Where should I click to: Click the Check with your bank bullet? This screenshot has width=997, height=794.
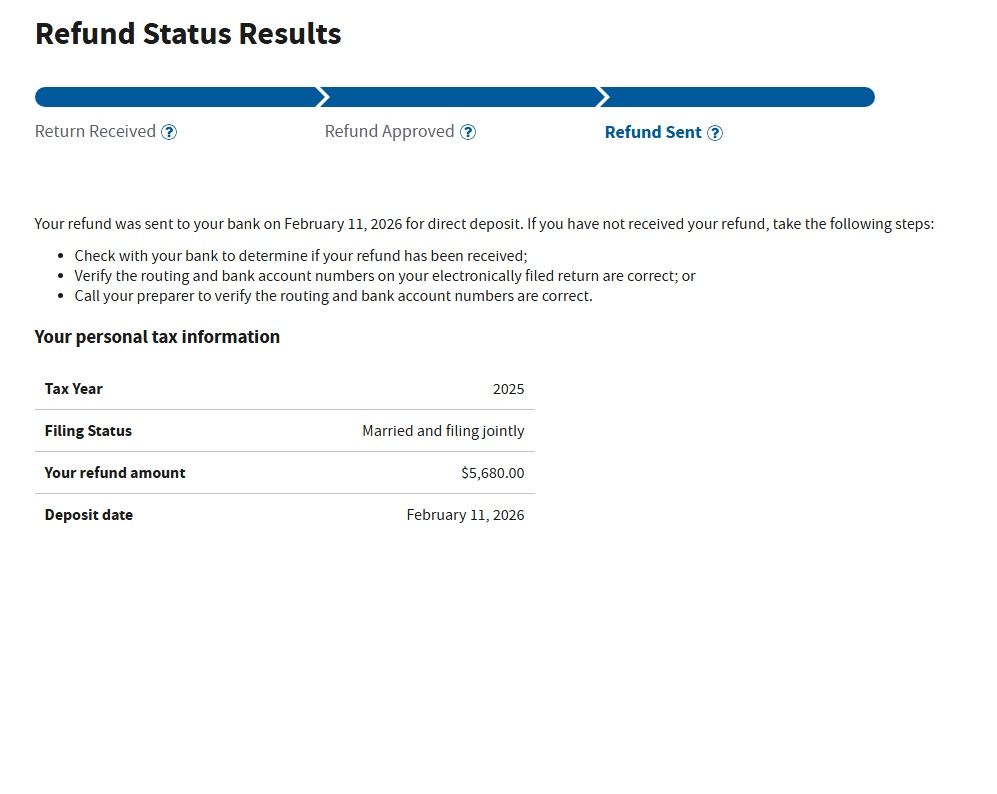[x=300, y=256]
